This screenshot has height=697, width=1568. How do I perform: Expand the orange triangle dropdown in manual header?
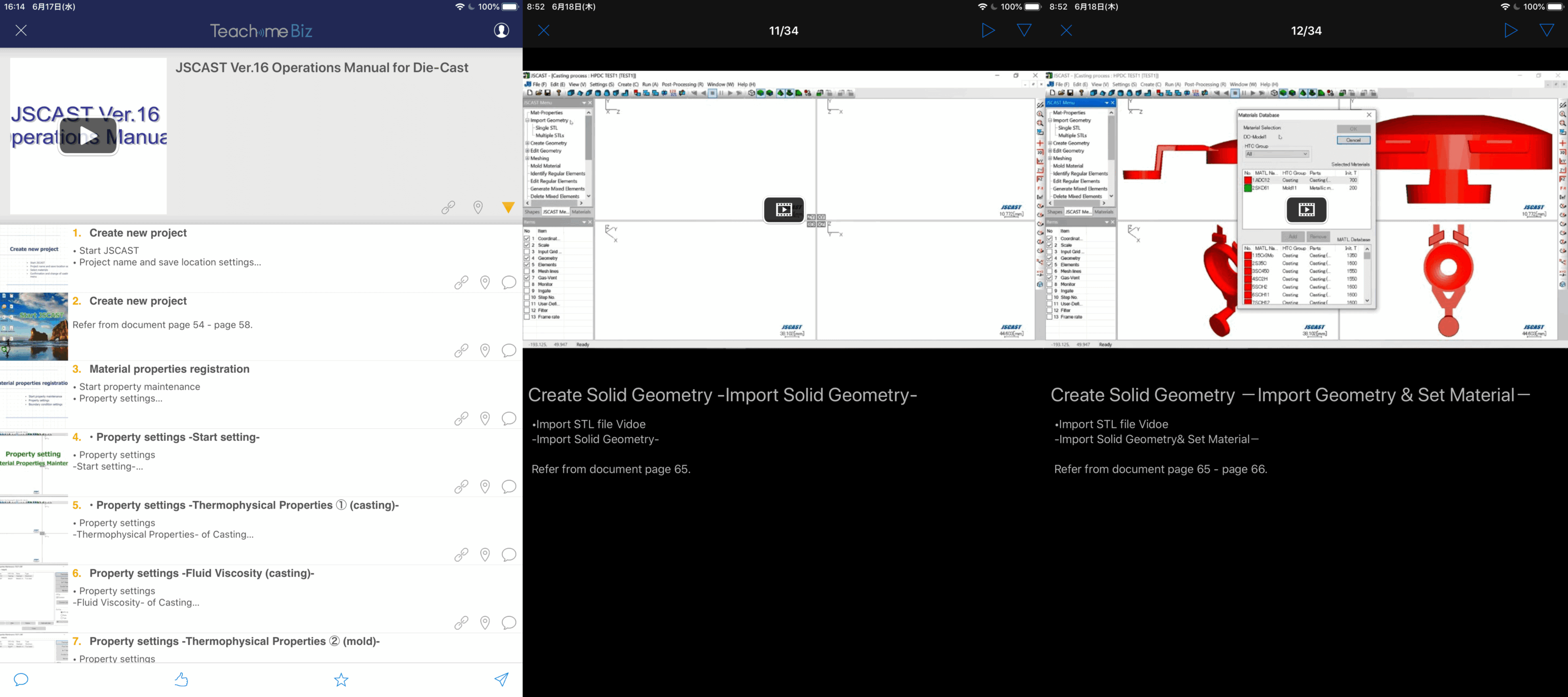point(508,208)
